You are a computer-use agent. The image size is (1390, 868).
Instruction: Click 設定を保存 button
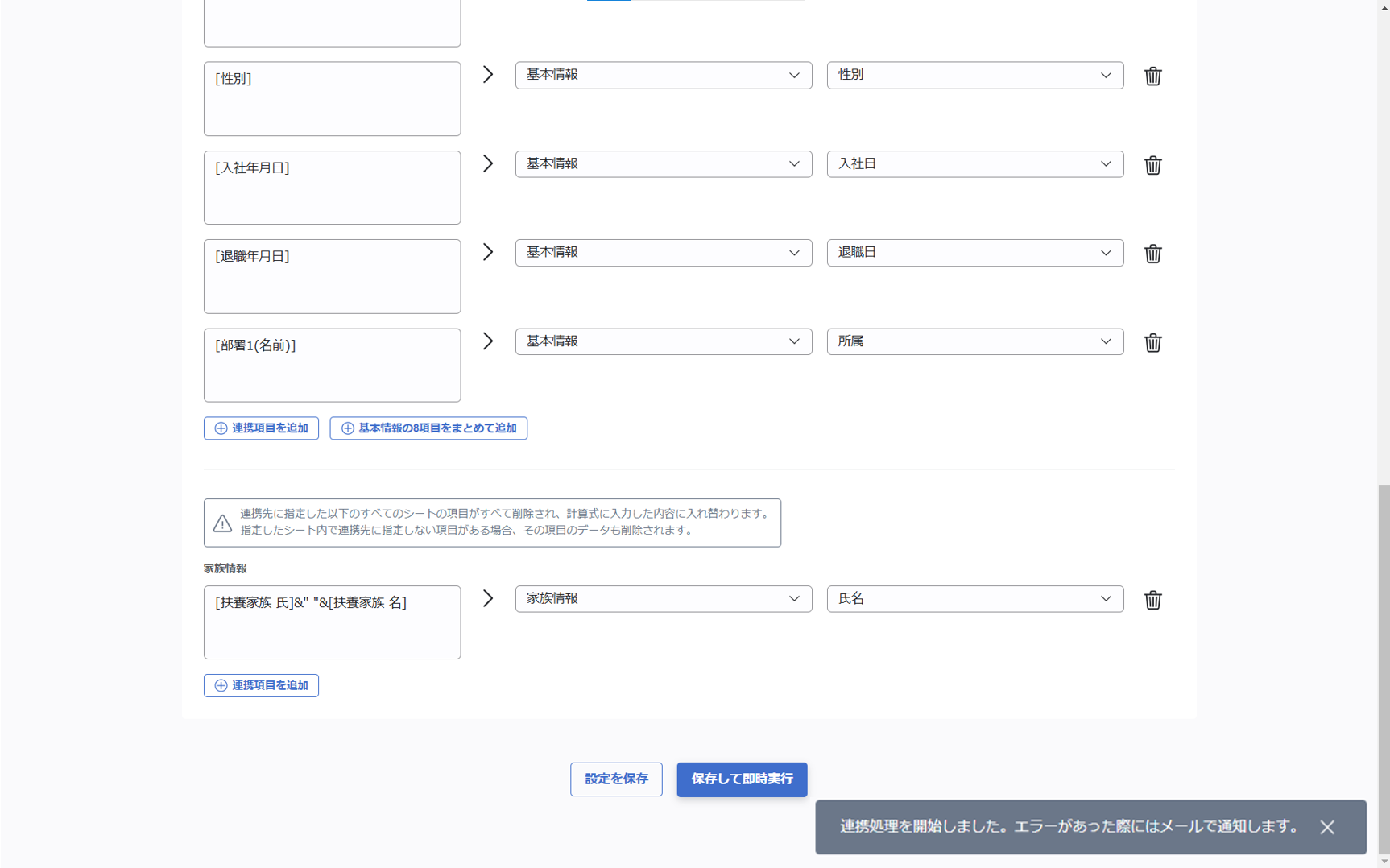pyautogui.click(x=616, y=779)
